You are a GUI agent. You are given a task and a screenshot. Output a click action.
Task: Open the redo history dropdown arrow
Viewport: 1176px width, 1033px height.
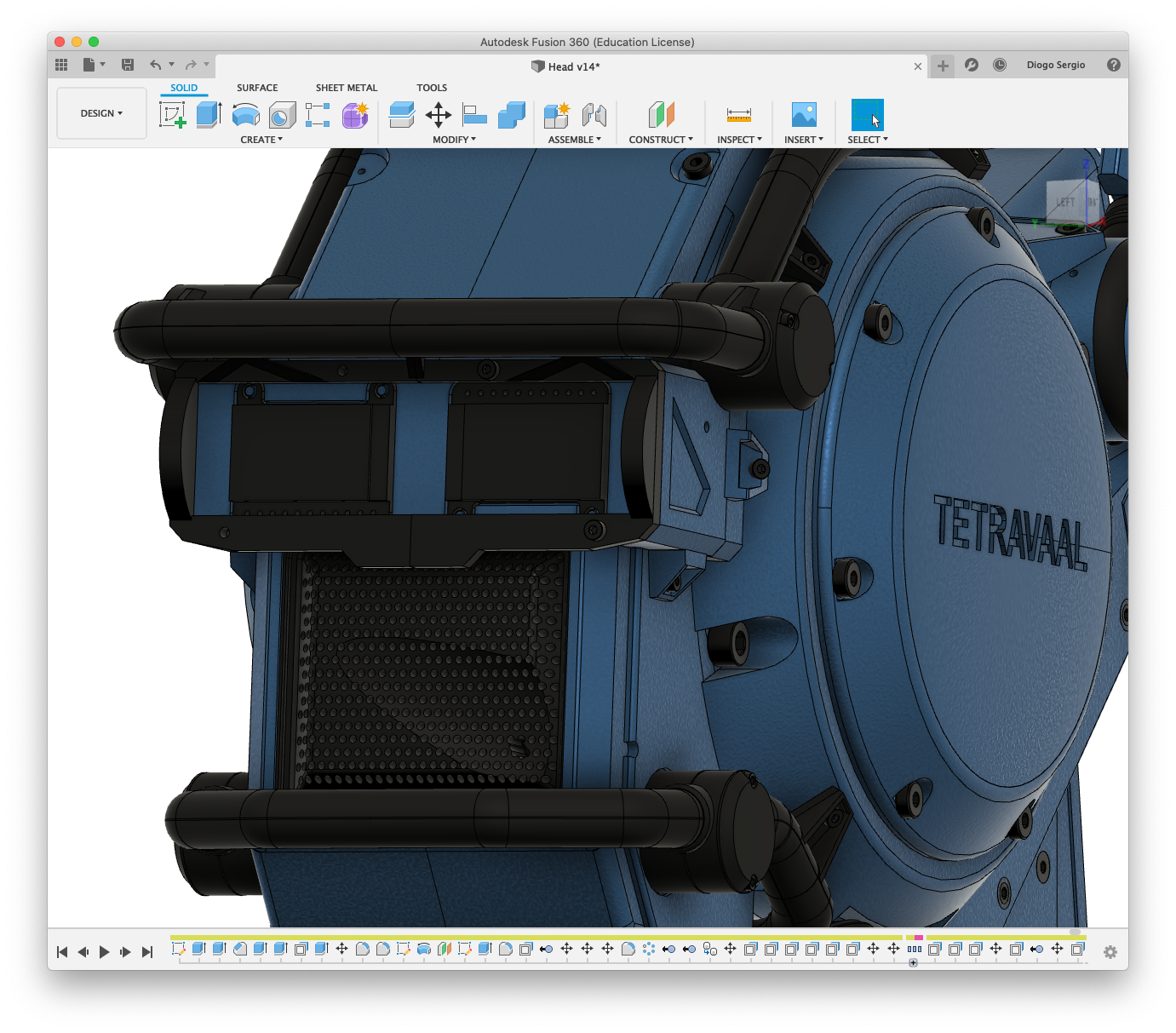click(206, 65)
